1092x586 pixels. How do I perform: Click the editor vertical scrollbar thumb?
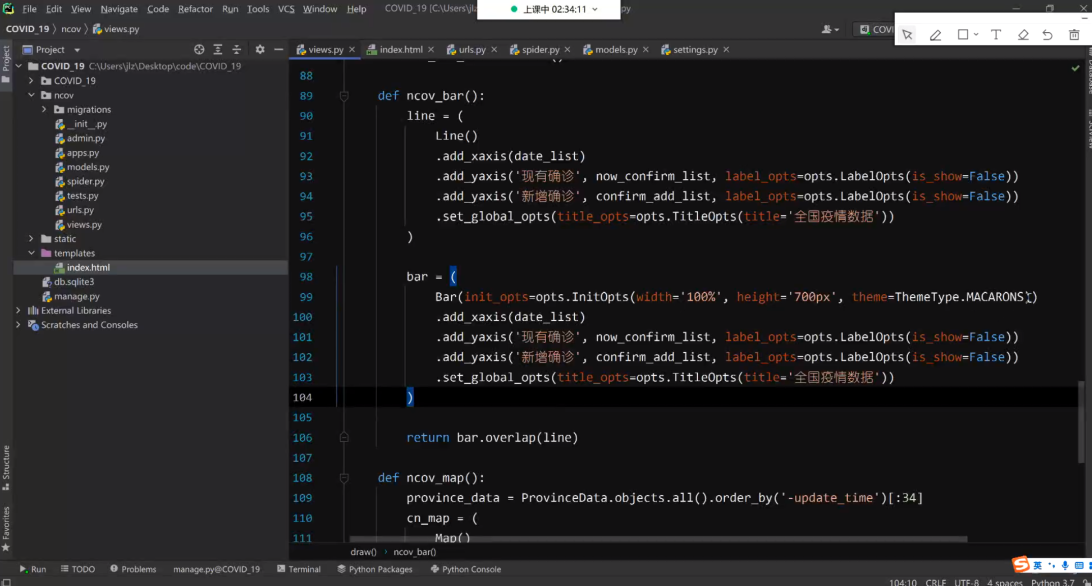click(x=1082, y=421)
